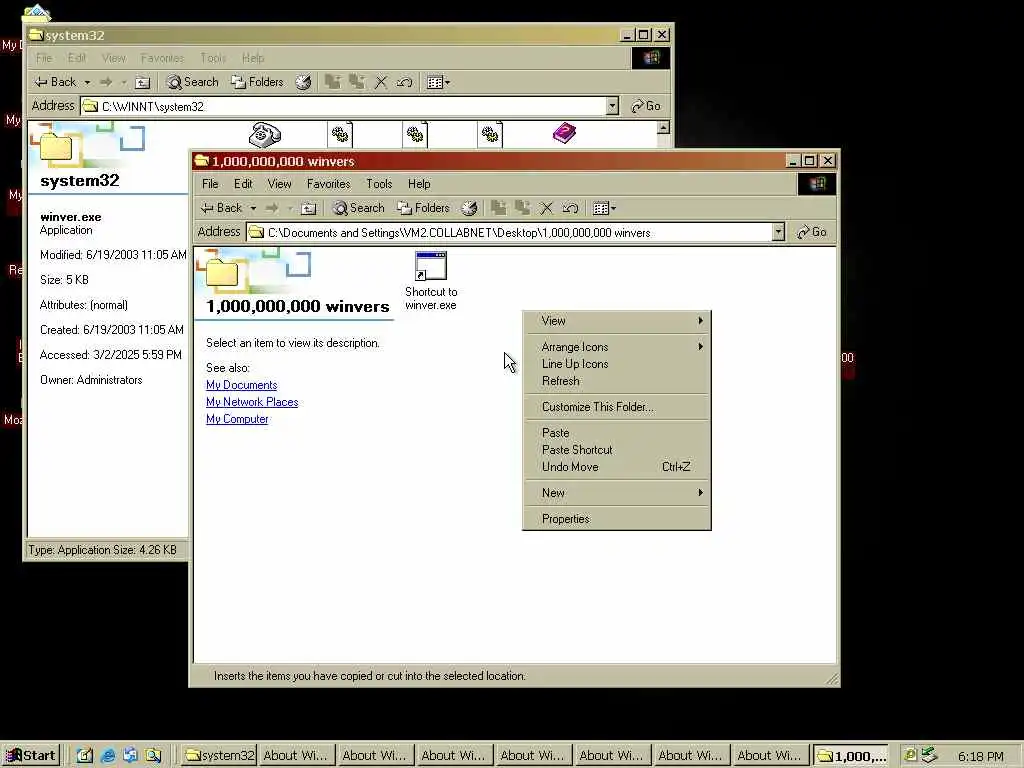Click Back in the 1,000,000,000 winvers window
This screenshot has width=1024, height=768.
click(x=221, y=208)
